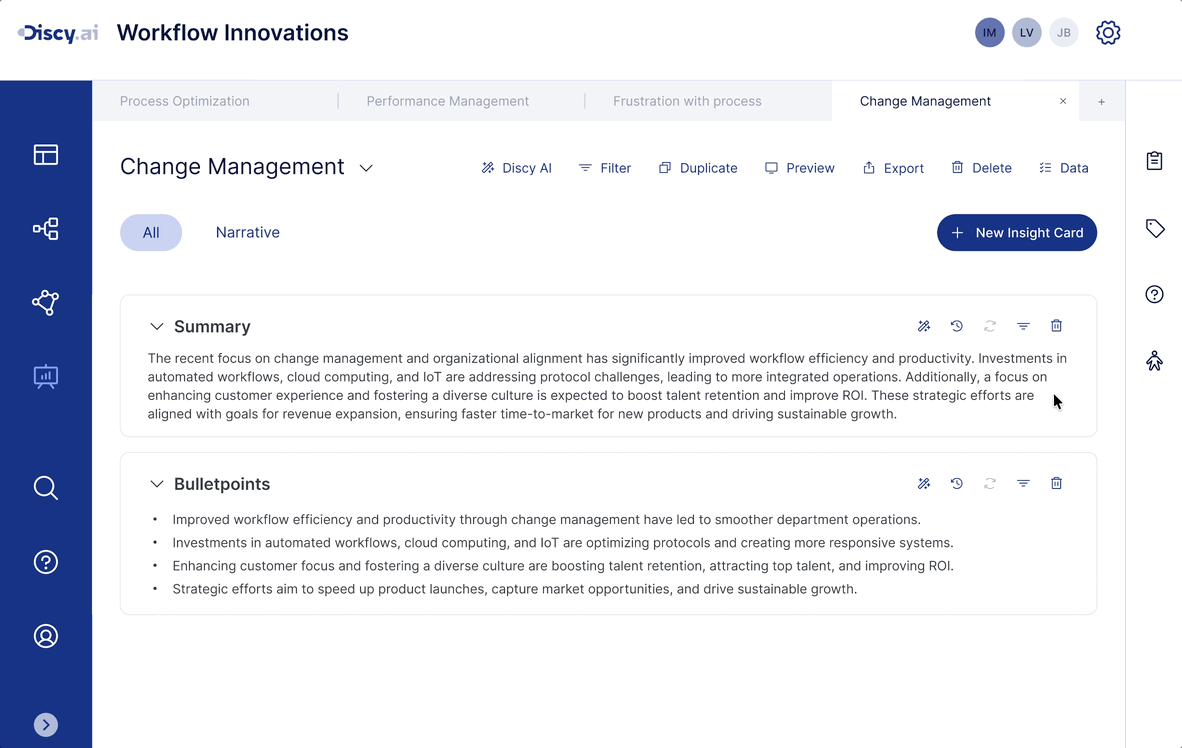The image size is (1182, 748).
Task: Delete the Bulletpoints card with trash icon
Action: point(1056,484)
